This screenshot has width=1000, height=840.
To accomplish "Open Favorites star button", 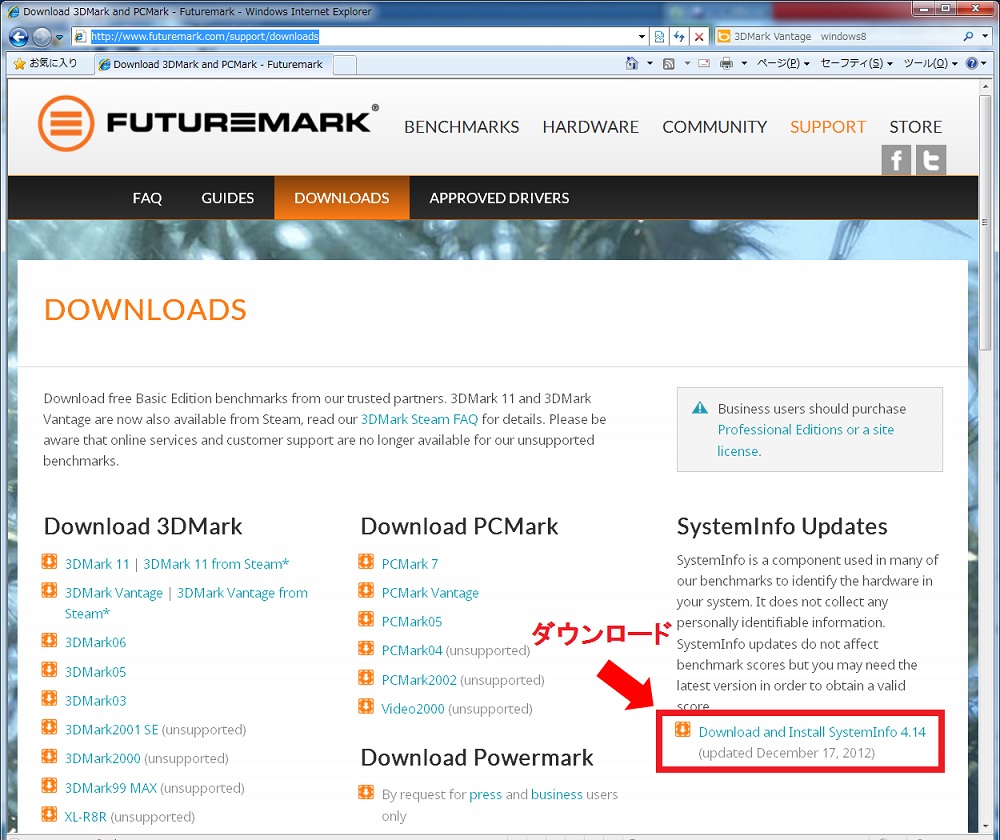I will point(45,63).
